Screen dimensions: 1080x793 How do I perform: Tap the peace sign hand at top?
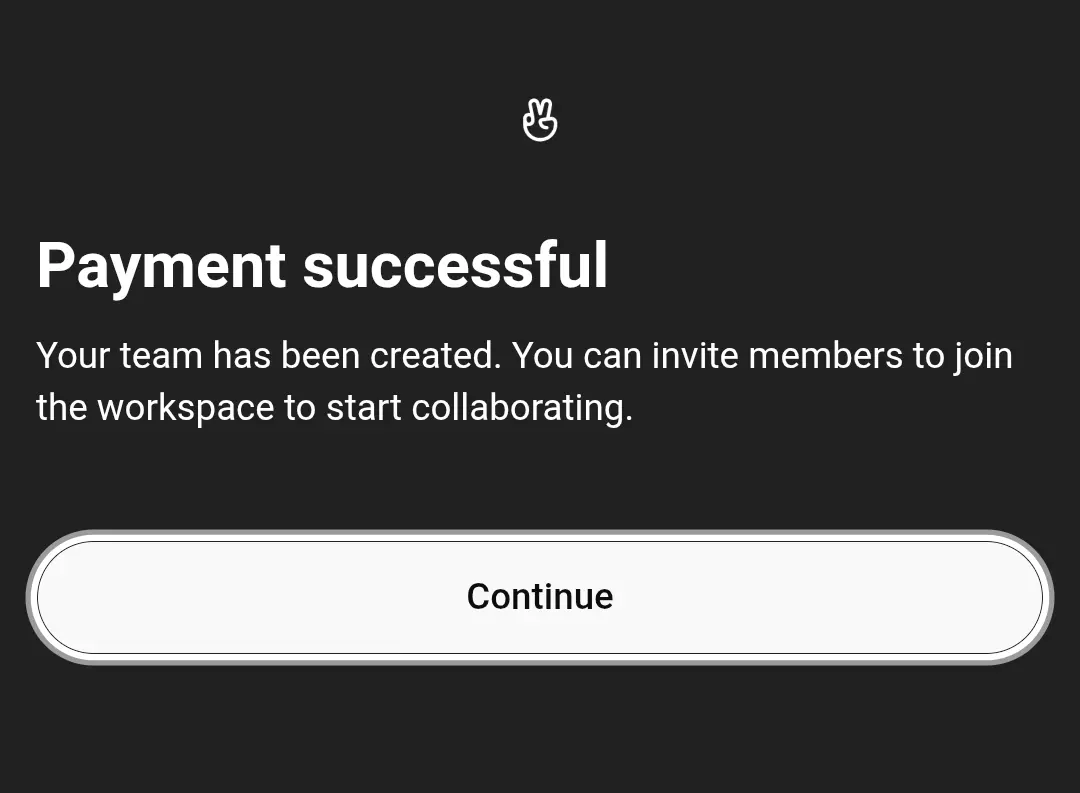coord(540,120)
